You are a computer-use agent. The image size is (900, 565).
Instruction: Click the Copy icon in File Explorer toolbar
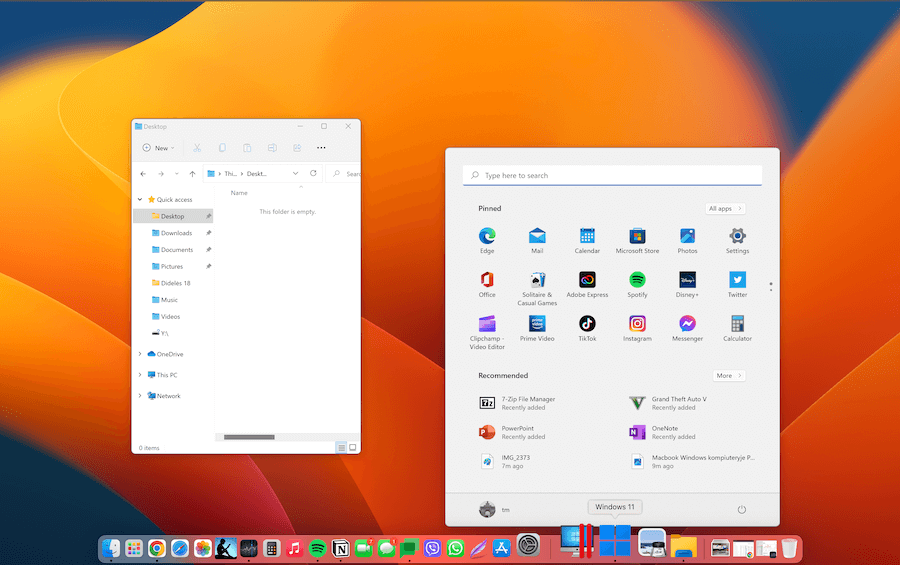tap(222, 148)
